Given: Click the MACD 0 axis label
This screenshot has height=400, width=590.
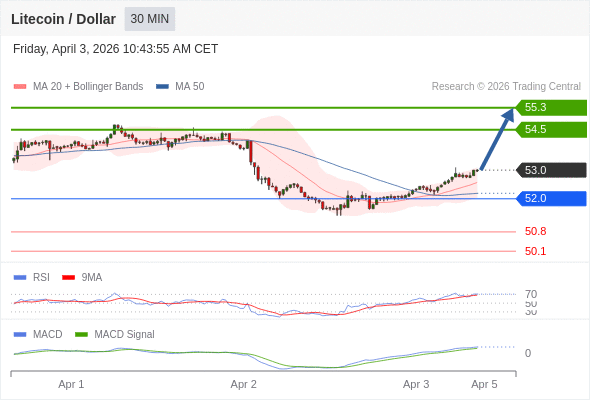Looking at the screenshot, I should (528, 353).
